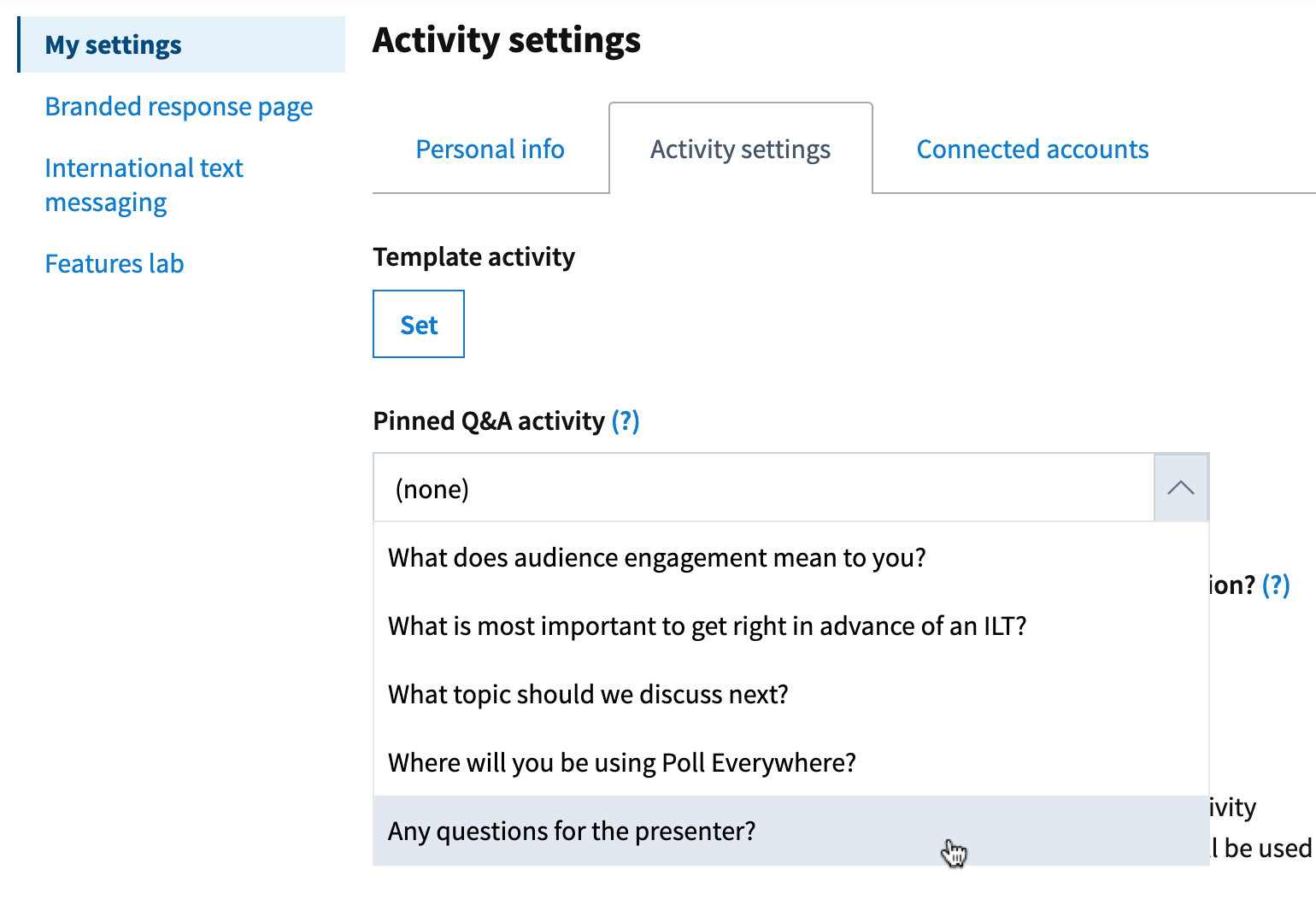Select the Activity settings tab
Image resolution: width=1316 pixels, height=905 pixels.
pos(741,150)
